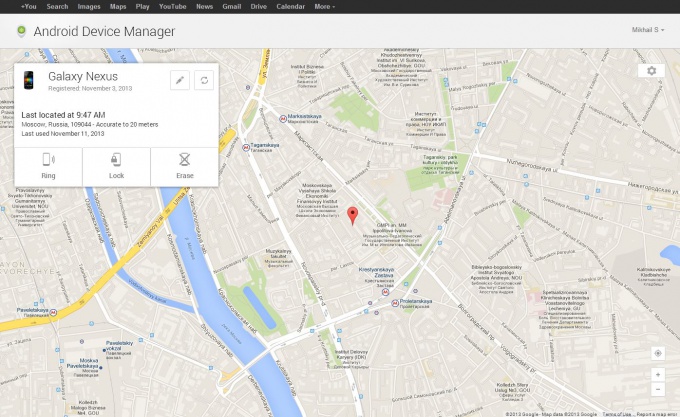Center map on my location
The height and width of the screenshot is (417, 680).
pyautogui.click(x=658, y=353)
